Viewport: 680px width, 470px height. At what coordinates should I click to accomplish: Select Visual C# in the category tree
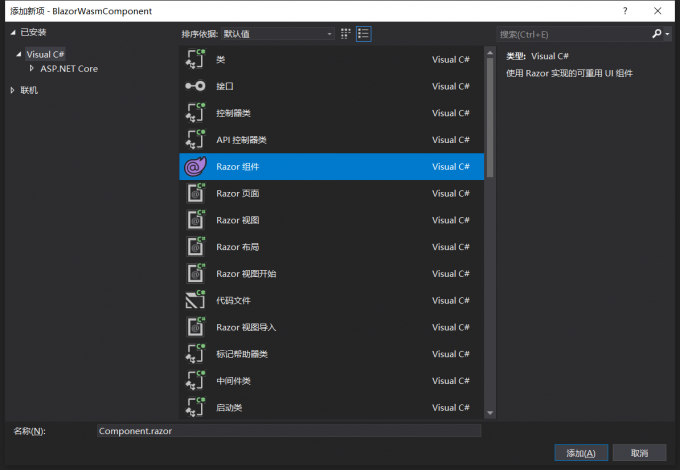[45, 54]
